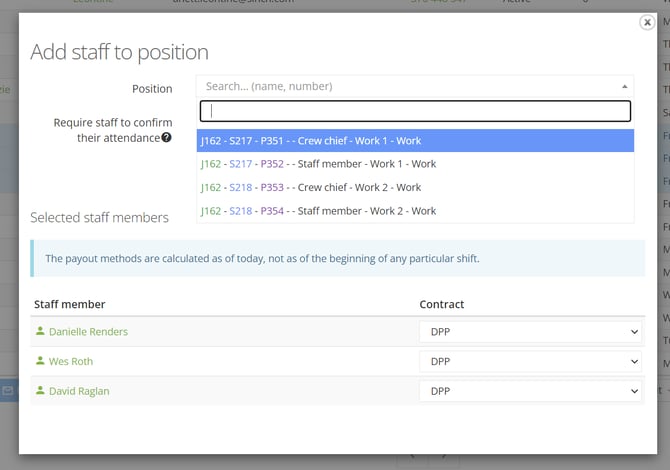
Task: Open David Raglan staff profile link
Action: [79, 391]
